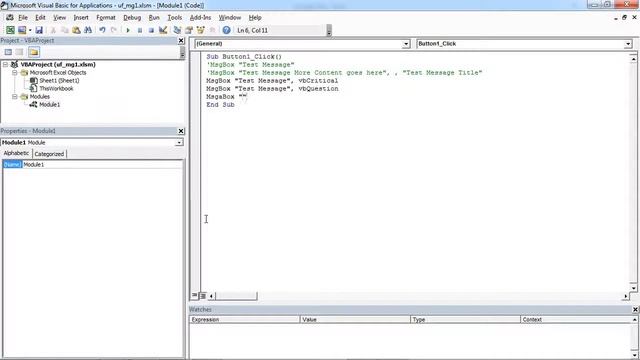This screenshot has height=360, width=640.
Task: Open the Button1_Click procedure dropdown
Action: (628, 44)
